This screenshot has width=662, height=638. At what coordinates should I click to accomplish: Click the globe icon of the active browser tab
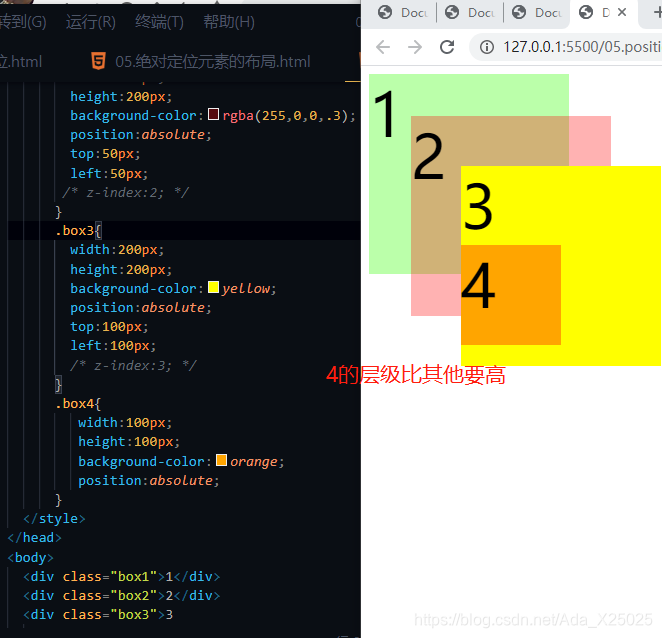(x=586, y=12)
